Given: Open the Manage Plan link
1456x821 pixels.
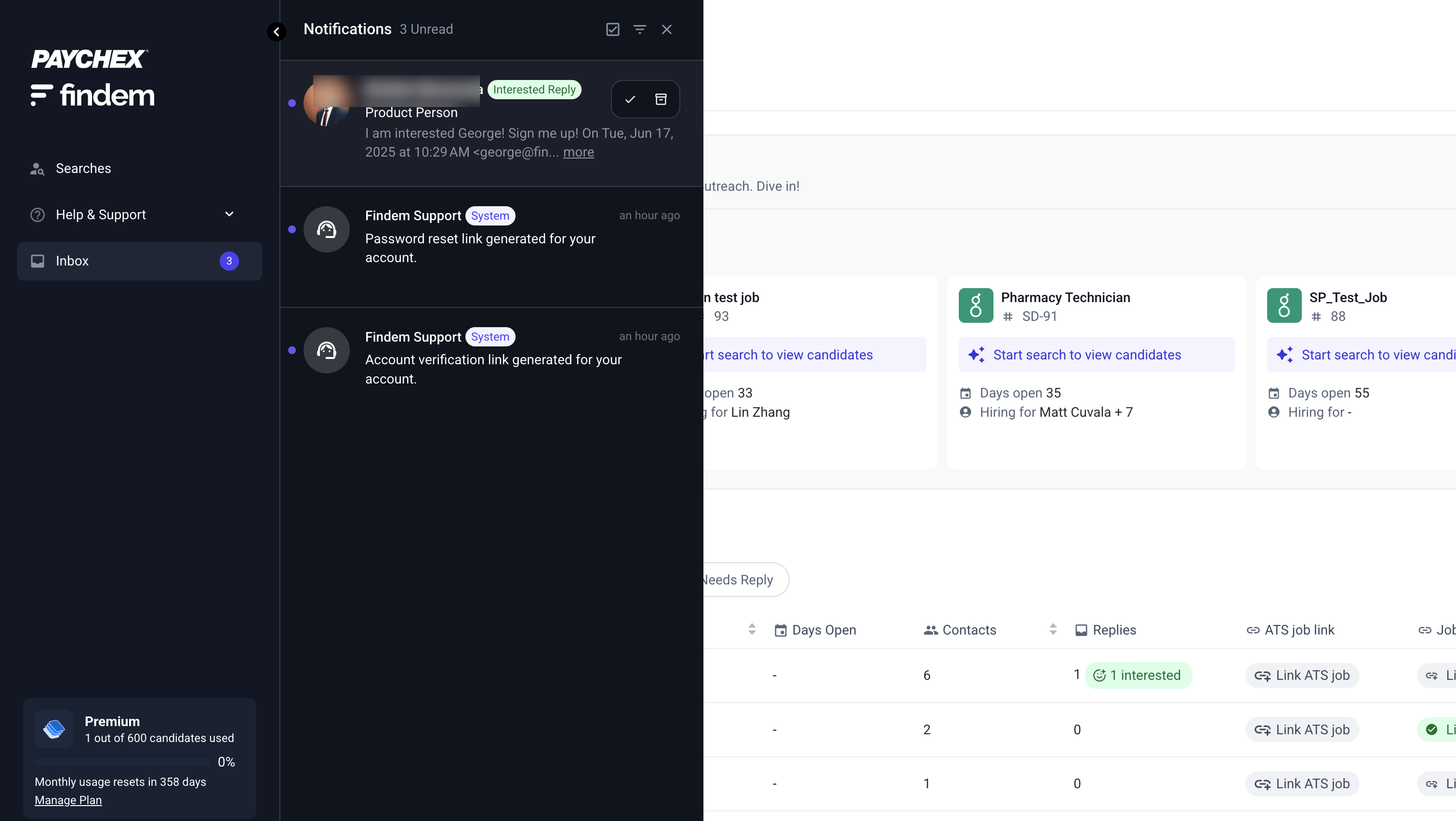Looking at the screenshot, I should tap(68, 799).
